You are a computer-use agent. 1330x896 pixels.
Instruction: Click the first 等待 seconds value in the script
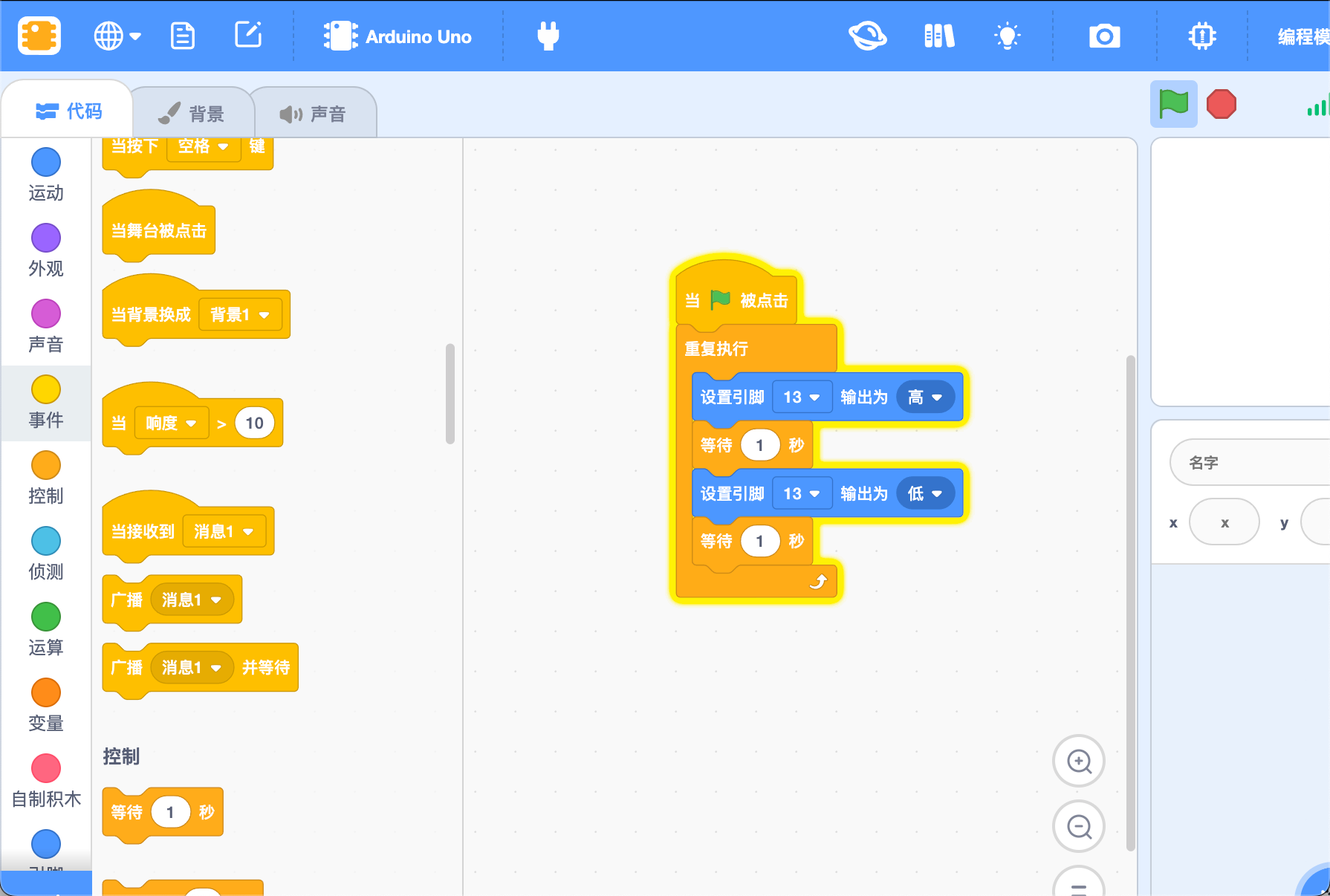click(x=759, y=445)
